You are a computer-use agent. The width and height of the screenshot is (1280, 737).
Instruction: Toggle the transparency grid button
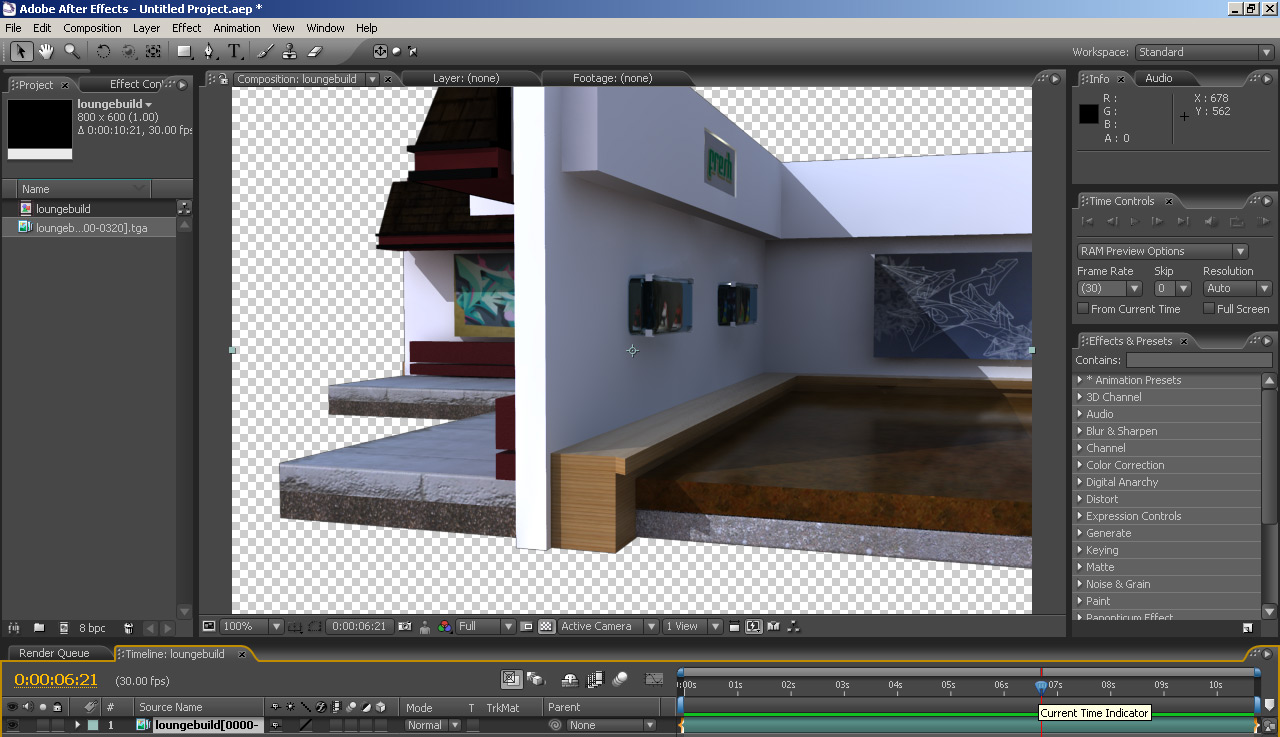coord(546,627)
